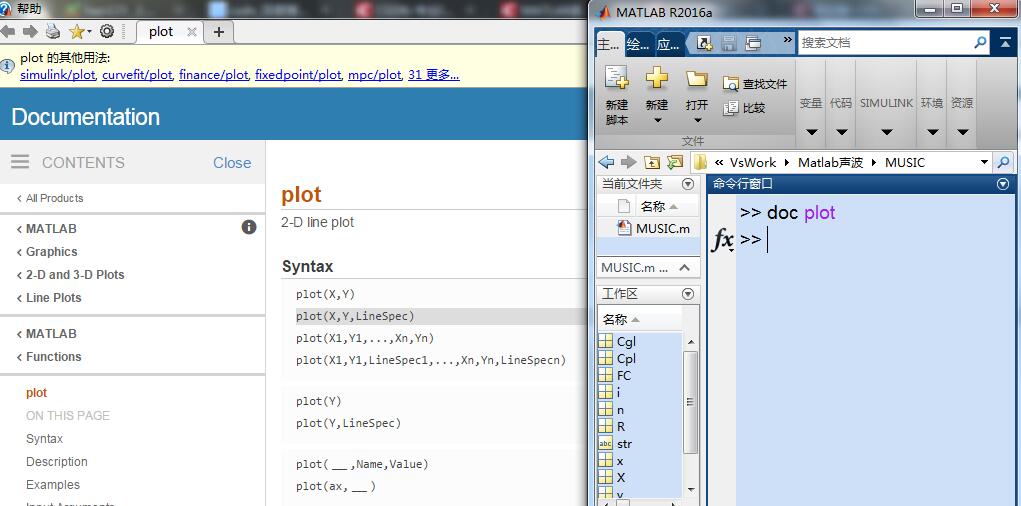The height and width of the screenshot is (506, 1021).
Task: Print the help page
Action: coord(53,32)
